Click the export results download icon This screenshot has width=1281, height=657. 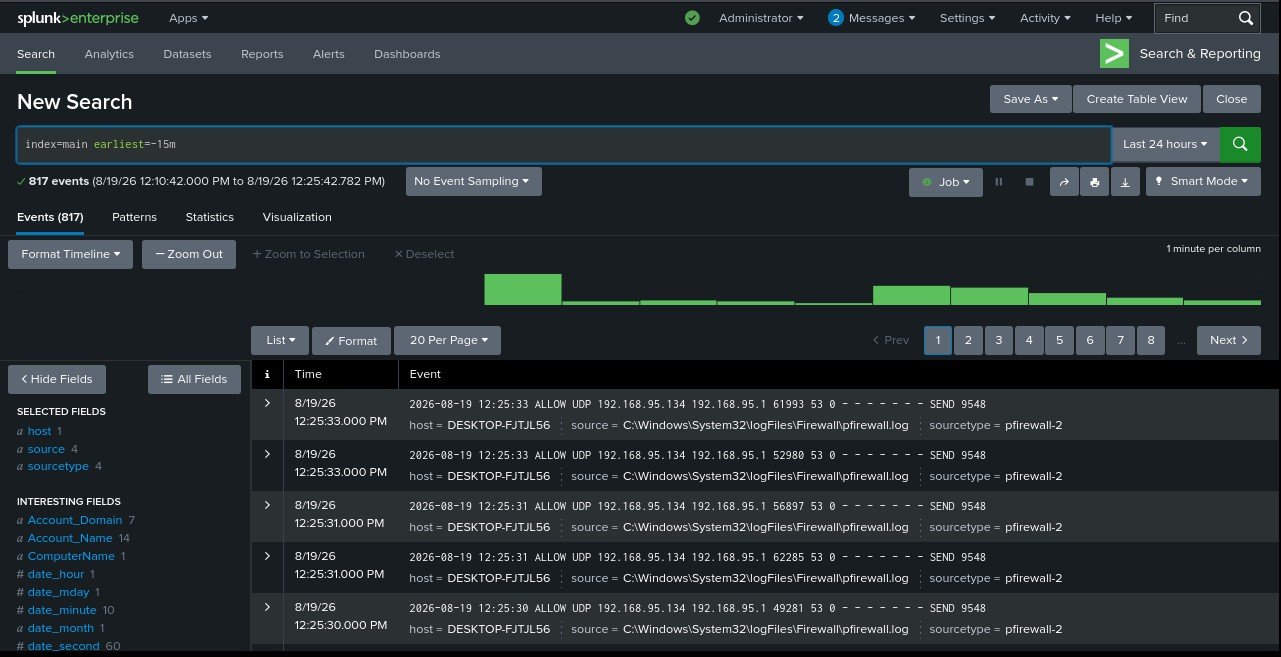1125,182
